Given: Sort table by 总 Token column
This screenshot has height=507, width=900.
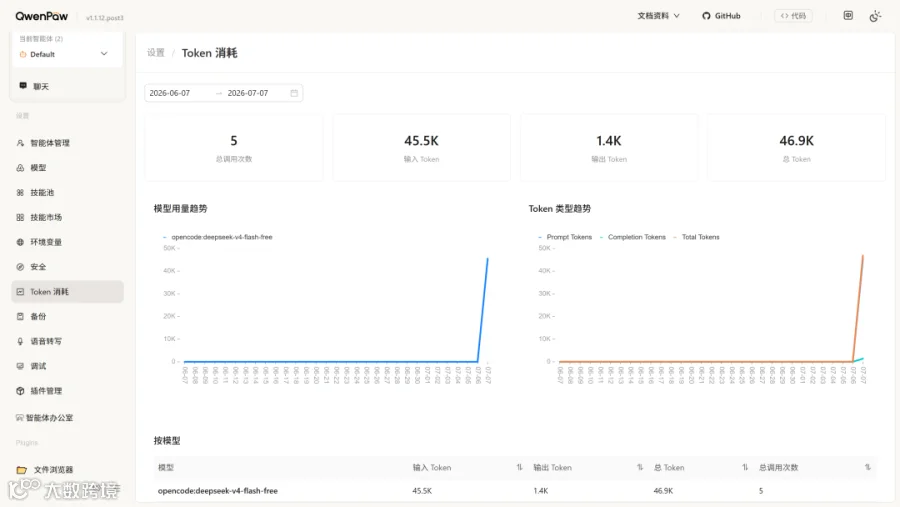Looking at the screenshot, I should point(745,467).
